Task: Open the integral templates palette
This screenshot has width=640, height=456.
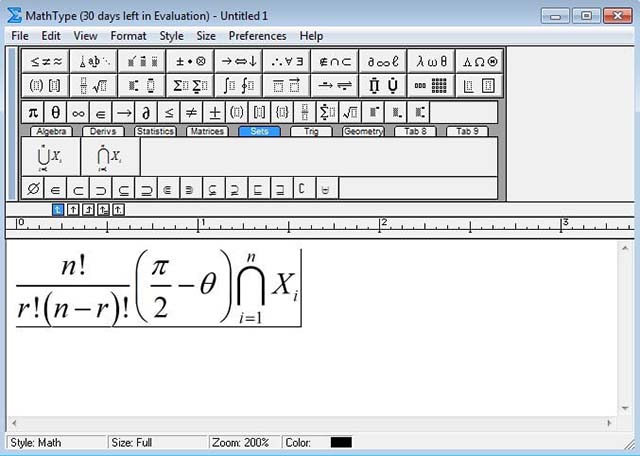Action: (238, 86)
